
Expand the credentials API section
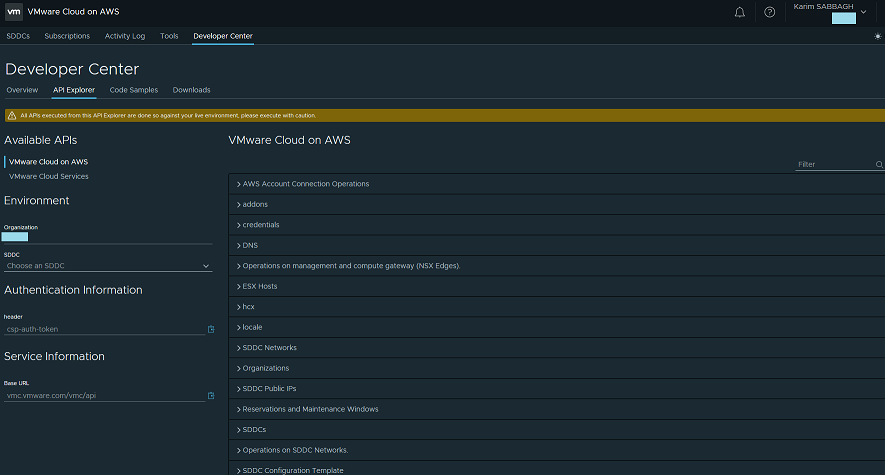tap(260, 225)
